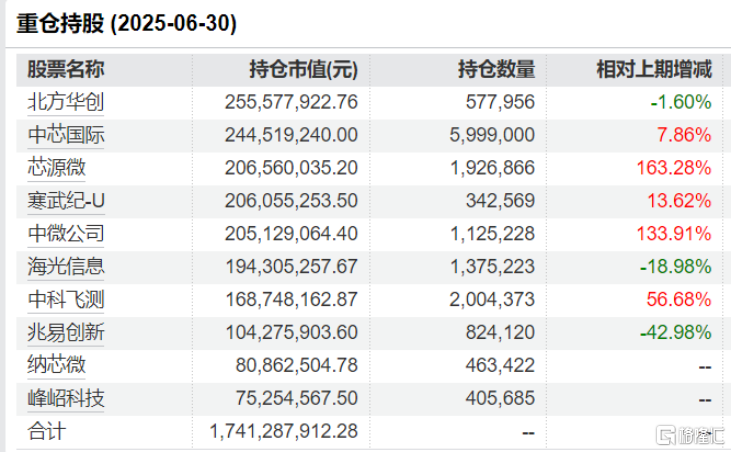Image resolution: width=731 pixels, height=452 pixels.
Task: Open the 寒武纪-U stock page
Action: pyautogui.click(x=66, y=201)
